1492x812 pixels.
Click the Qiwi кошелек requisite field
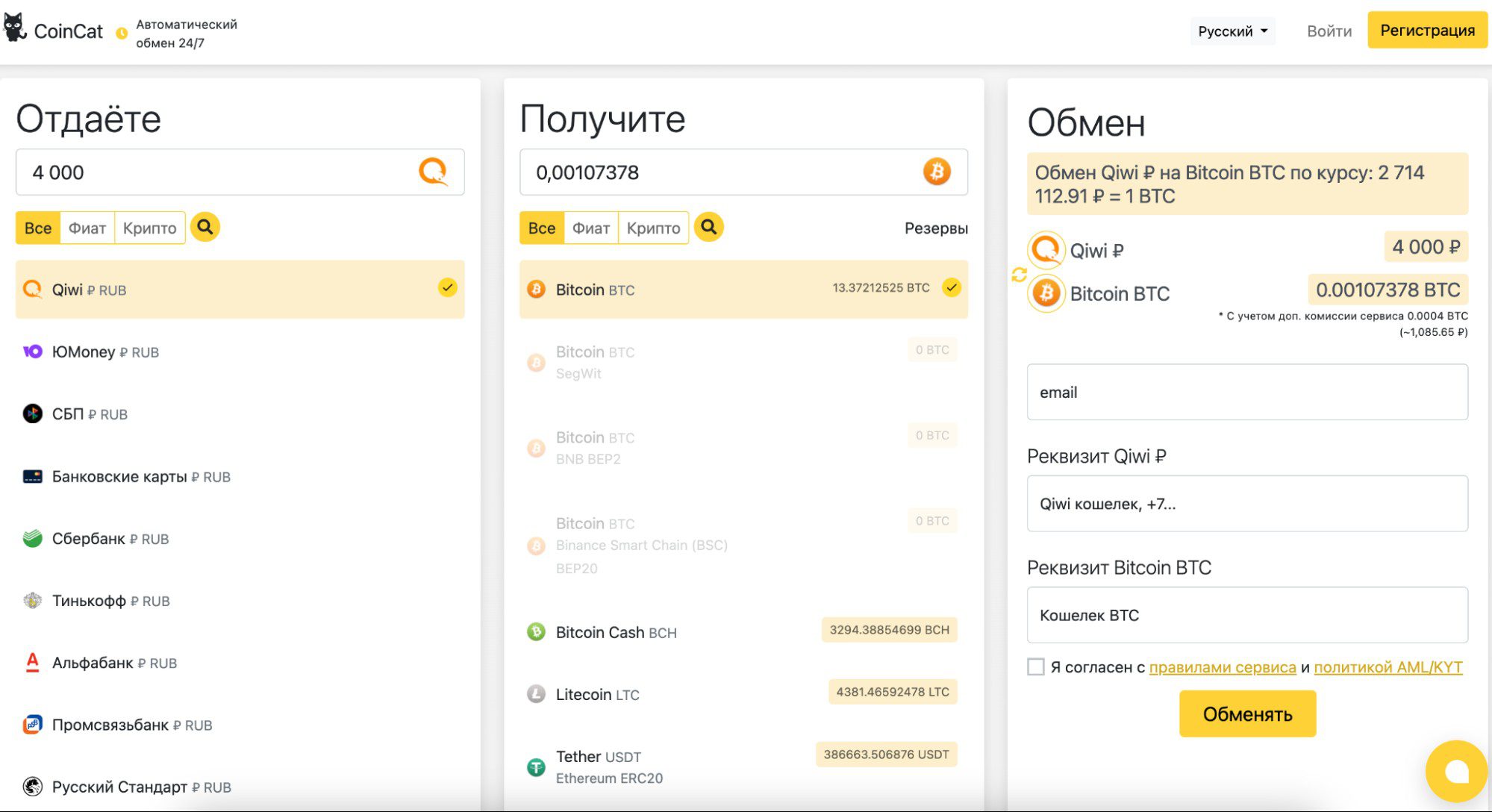[1247, 503]
